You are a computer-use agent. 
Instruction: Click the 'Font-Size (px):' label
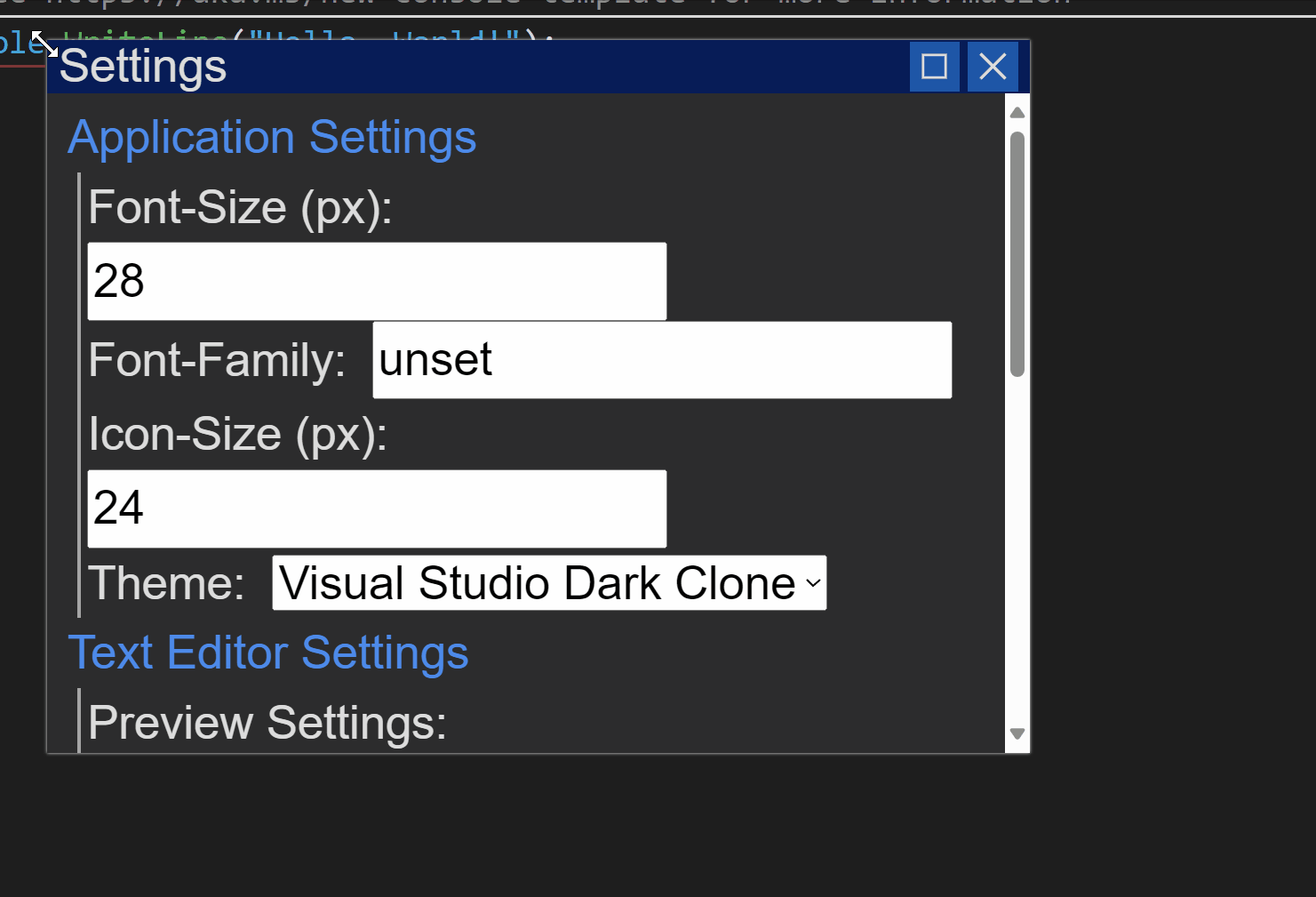241,207
